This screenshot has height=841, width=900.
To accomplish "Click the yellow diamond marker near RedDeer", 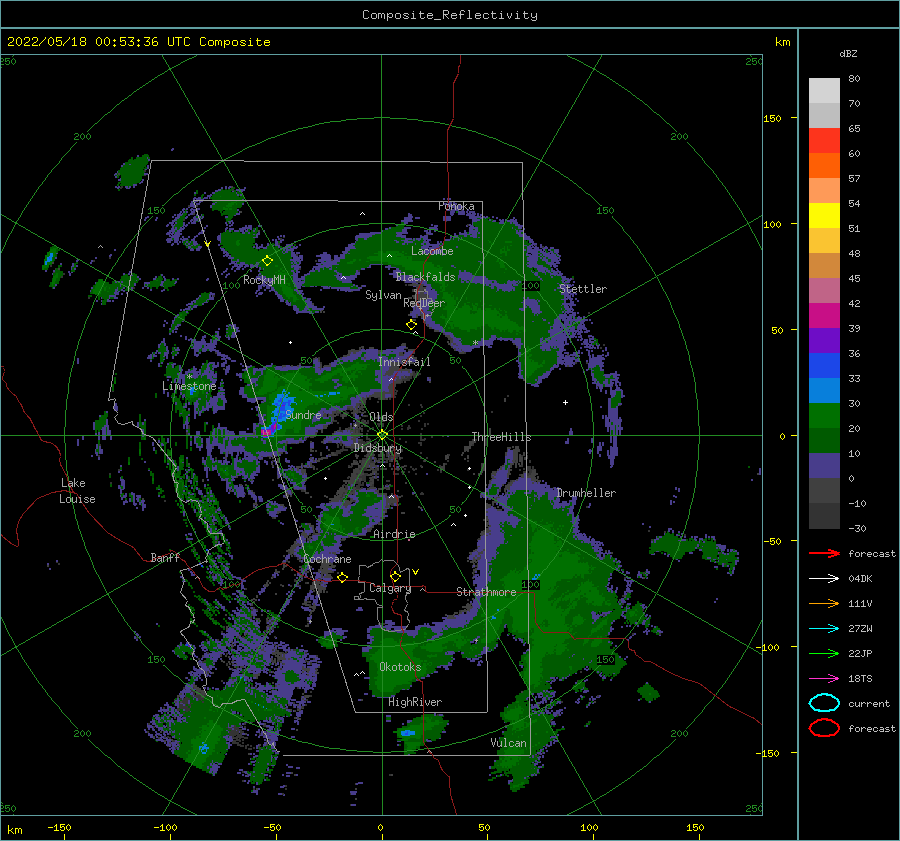I will (412, 325).
